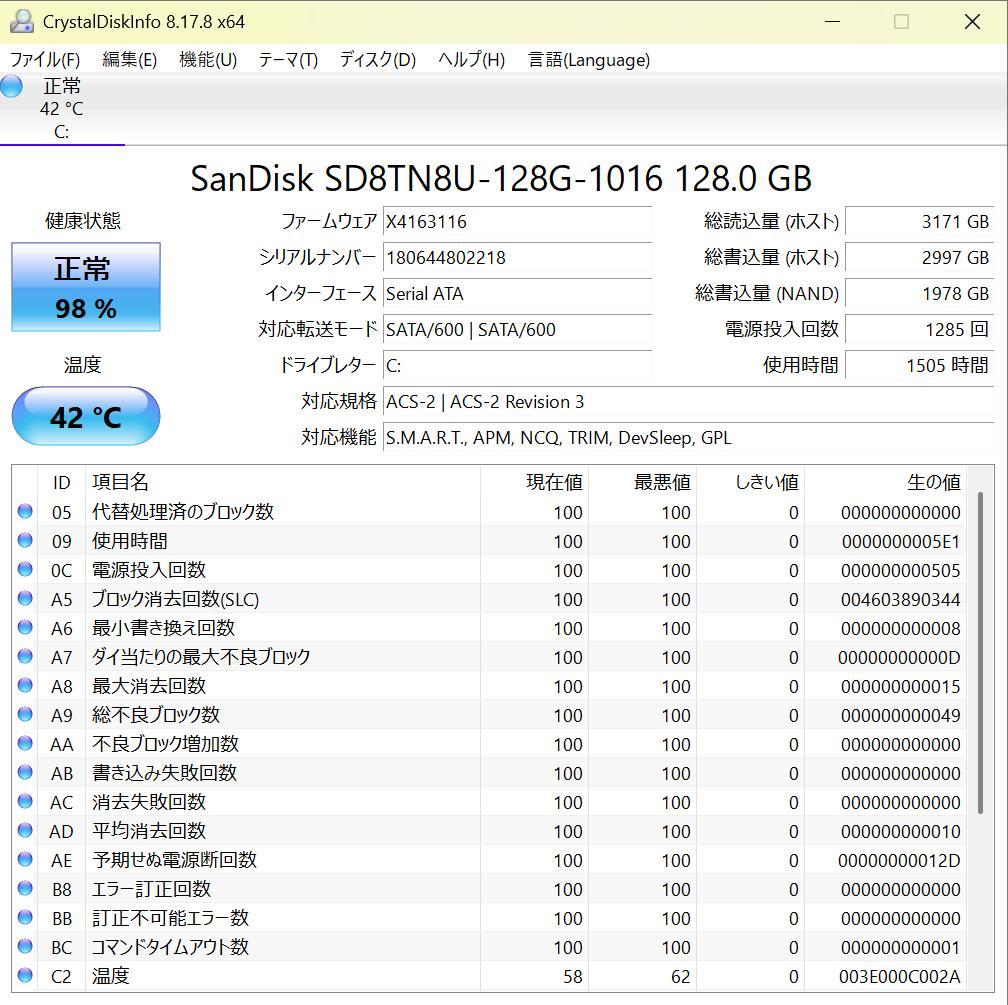Click status icon for row 09 使用時間

tap(25, 540)
